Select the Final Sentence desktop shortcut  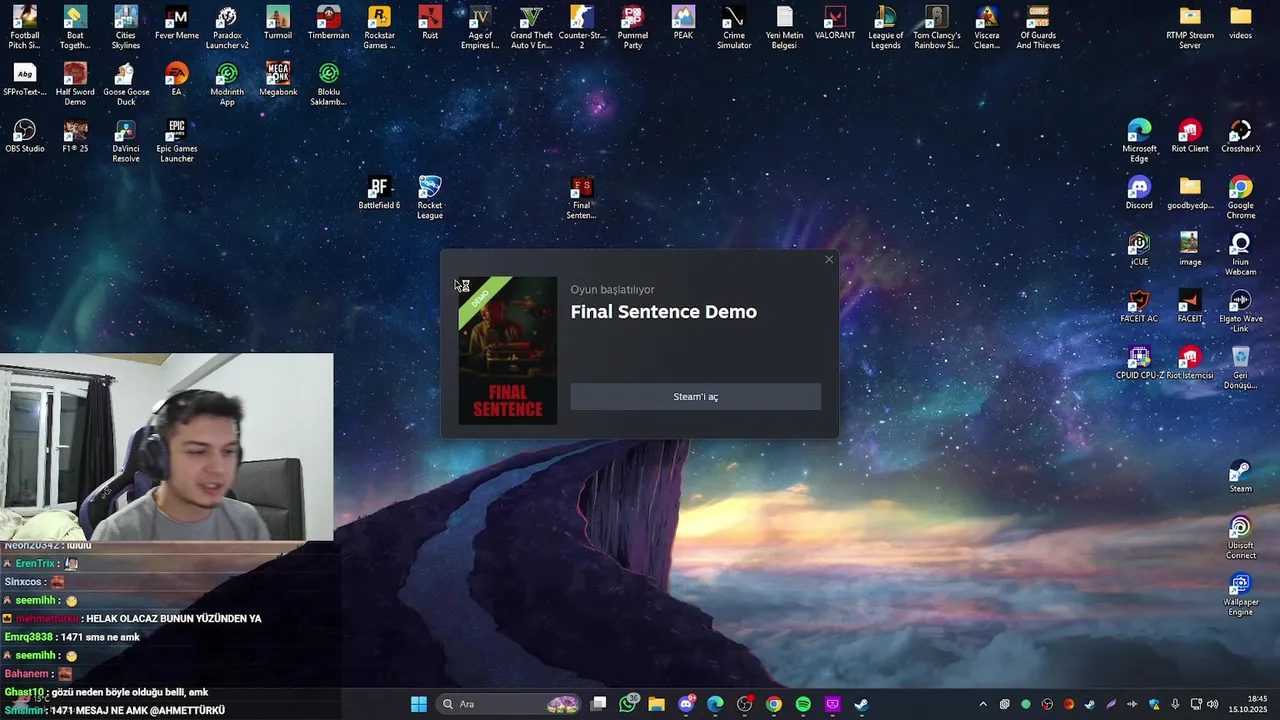tap(582, 198)
